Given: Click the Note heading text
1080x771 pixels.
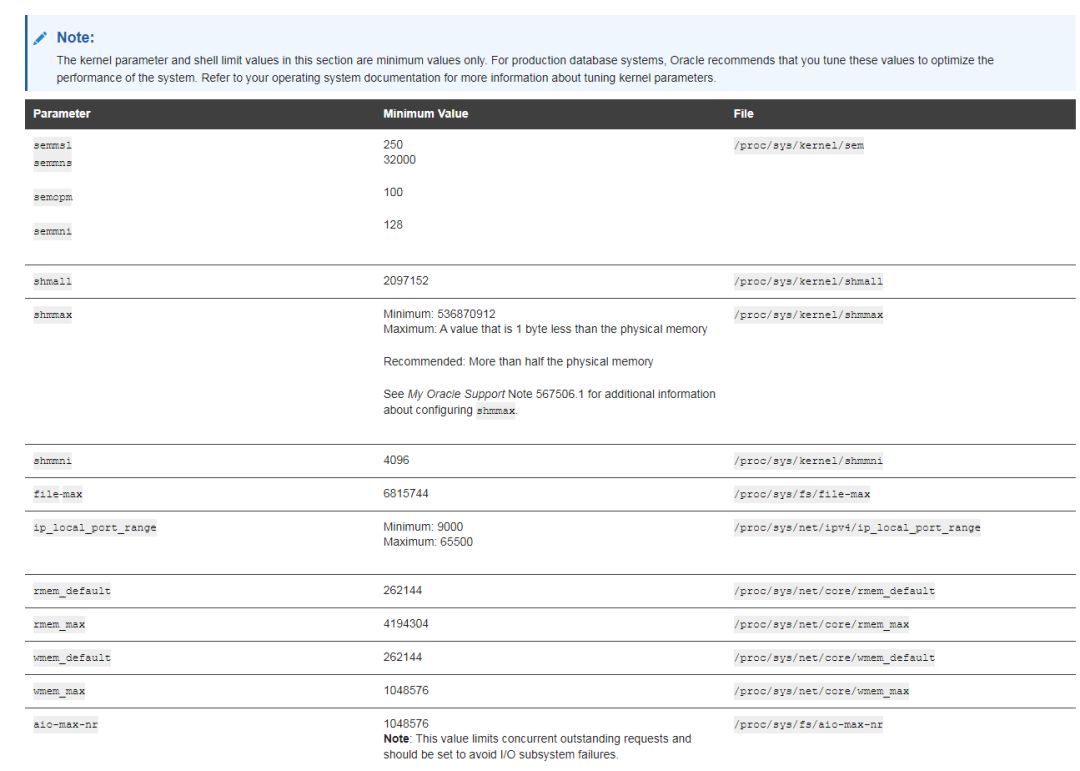Looking at the screenshot, I should coord(75,37).
